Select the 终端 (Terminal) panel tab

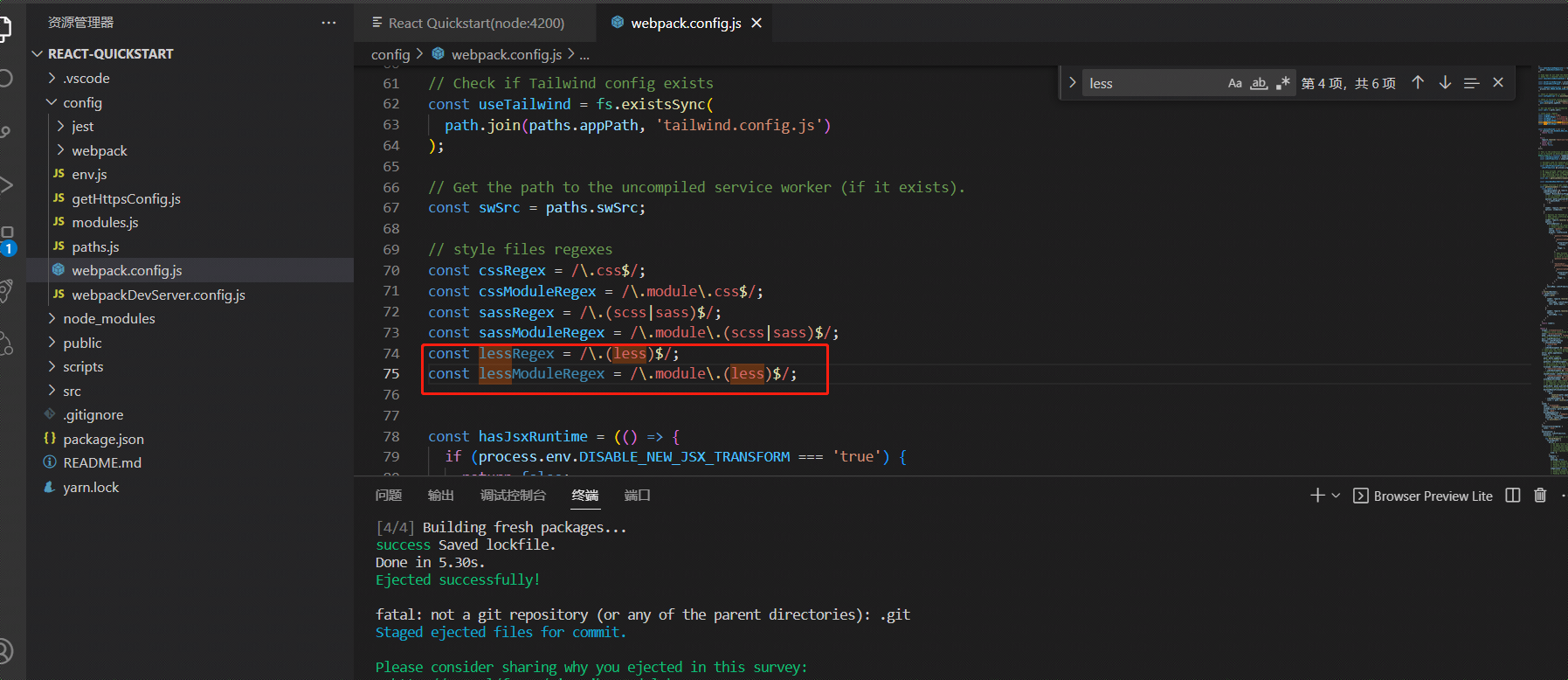585,496
